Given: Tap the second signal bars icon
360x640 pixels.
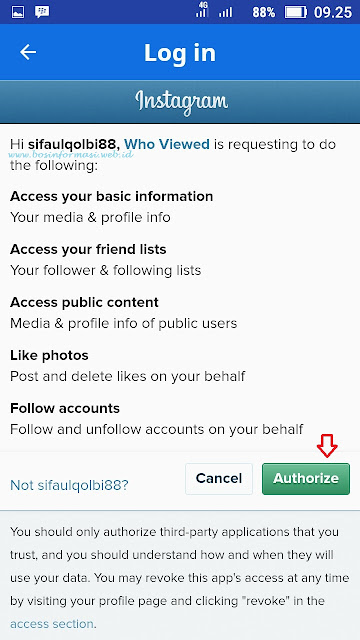Looking at the screenshot, I should [225, 13].
